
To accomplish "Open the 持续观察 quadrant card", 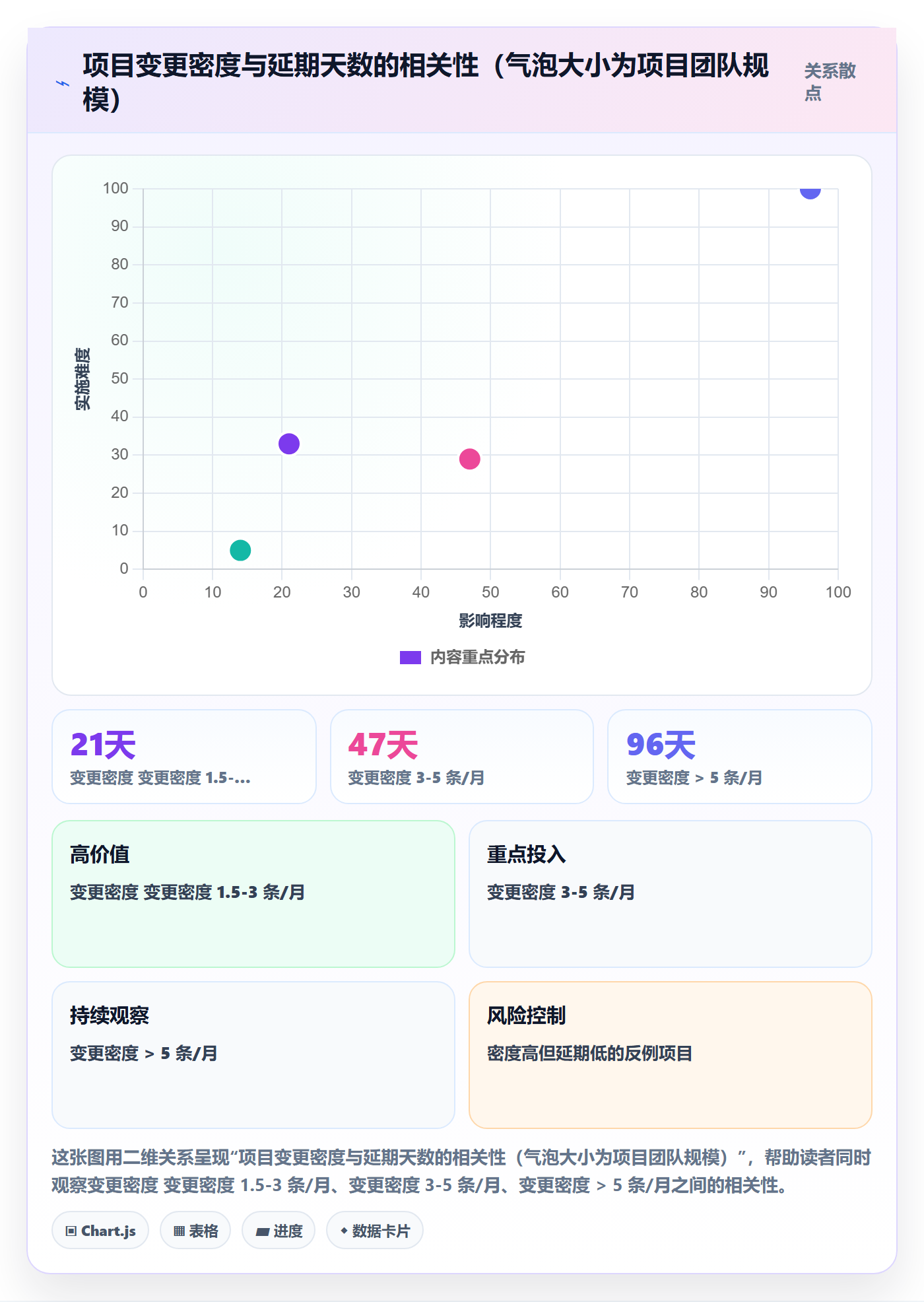I will 253,1055.
